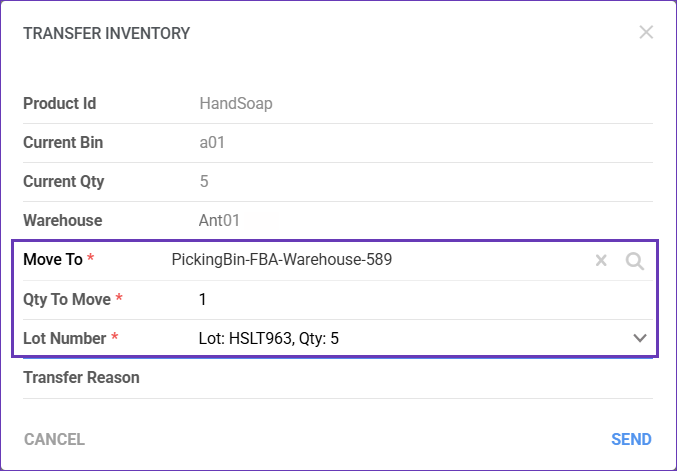Click the a01 current bin value

(x=212, y=142)
